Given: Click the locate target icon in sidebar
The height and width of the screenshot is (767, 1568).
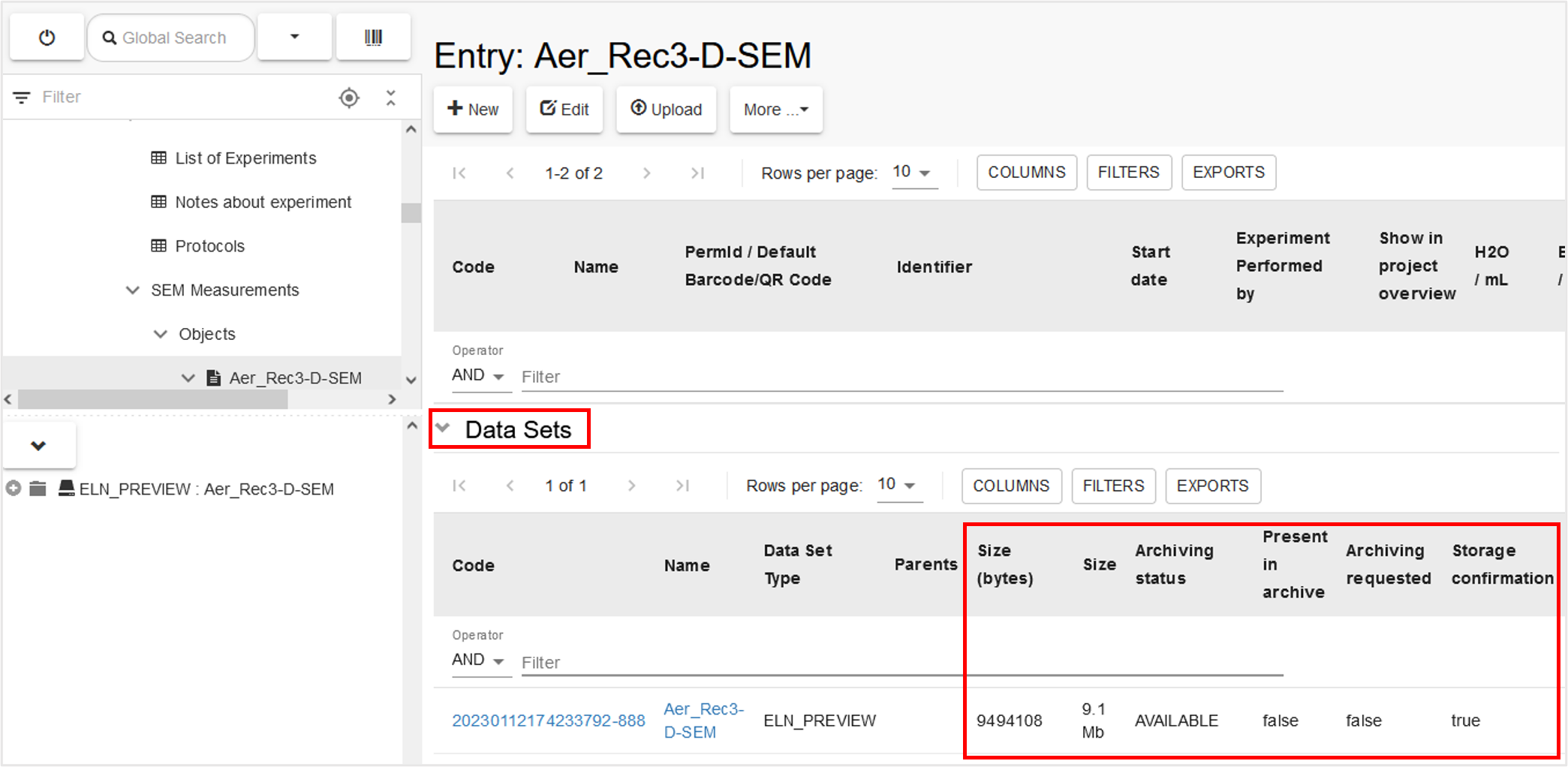Looking at the screenshot, I should coord(349,98).
